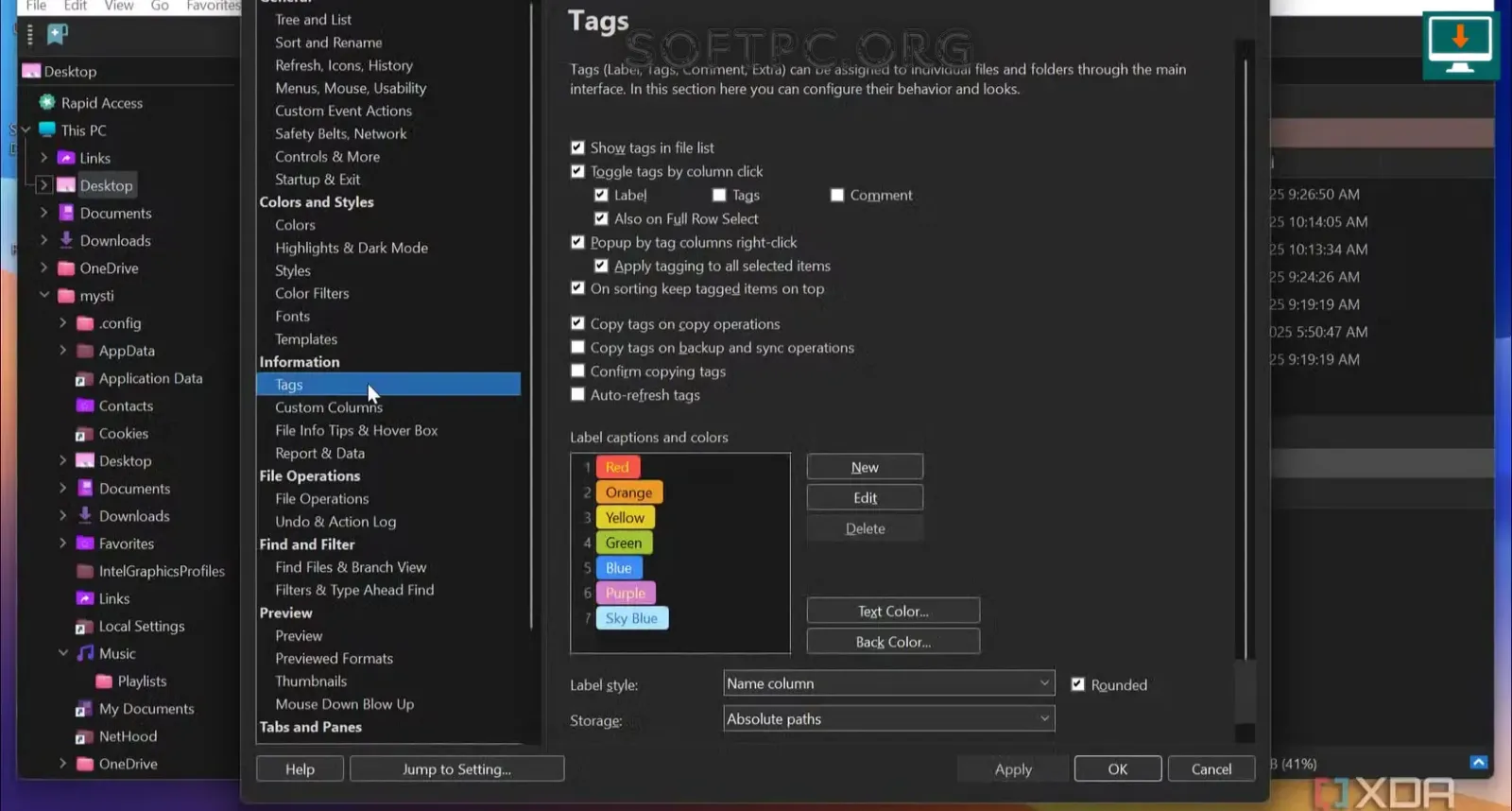Collapse the mysti folder in tree

[x=44, y=295]
